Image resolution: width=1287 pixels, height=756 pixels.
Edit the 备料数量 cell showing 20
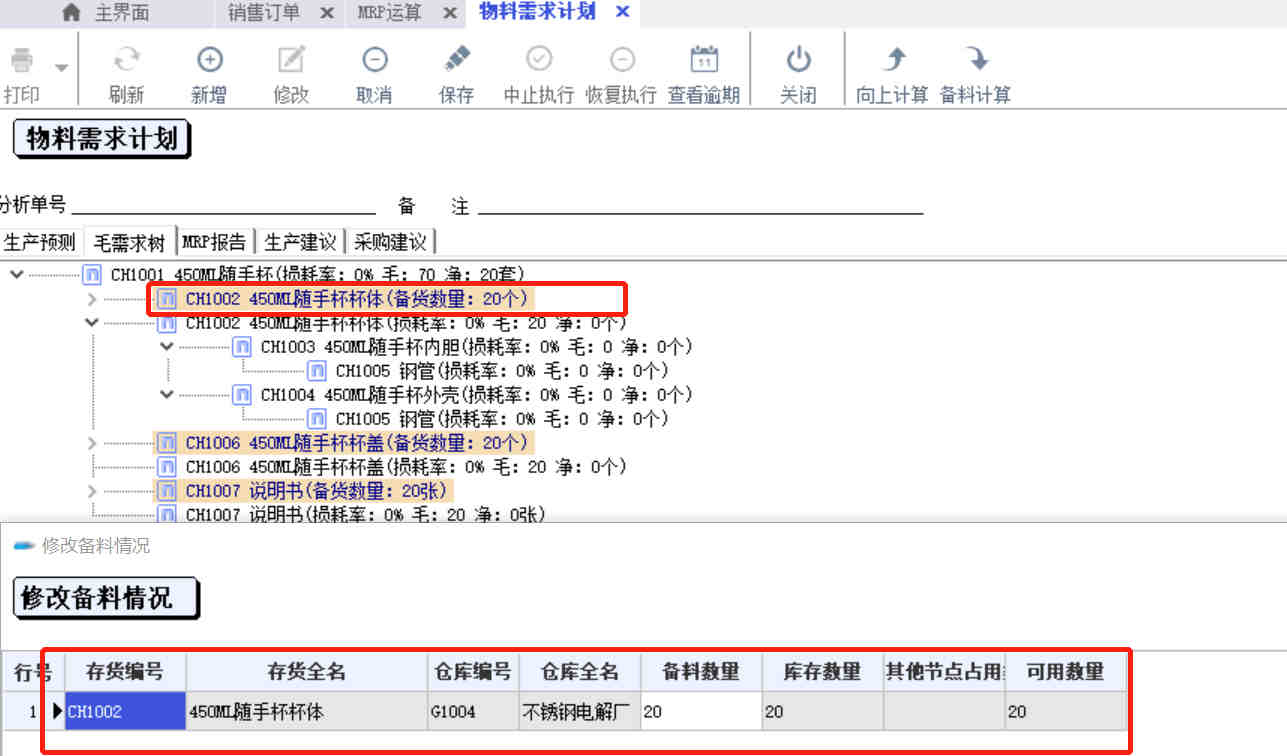701,712
